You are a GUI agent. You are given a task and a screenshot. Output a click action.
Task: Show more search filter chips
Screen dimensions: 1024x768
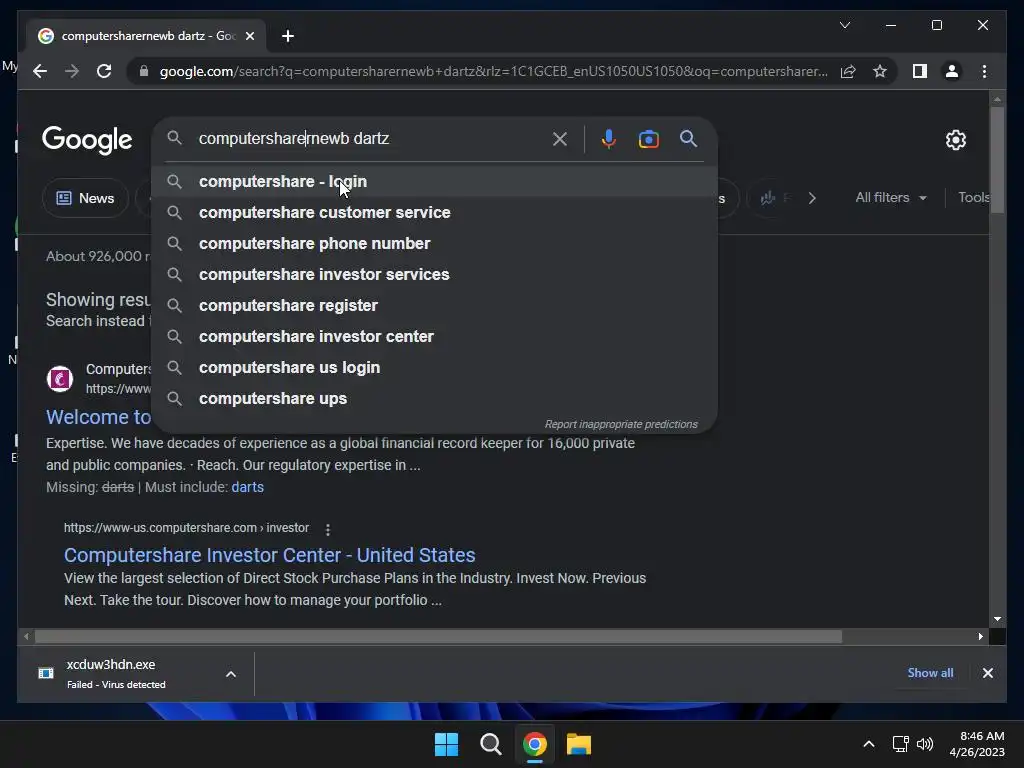click(x=812, y=198)
